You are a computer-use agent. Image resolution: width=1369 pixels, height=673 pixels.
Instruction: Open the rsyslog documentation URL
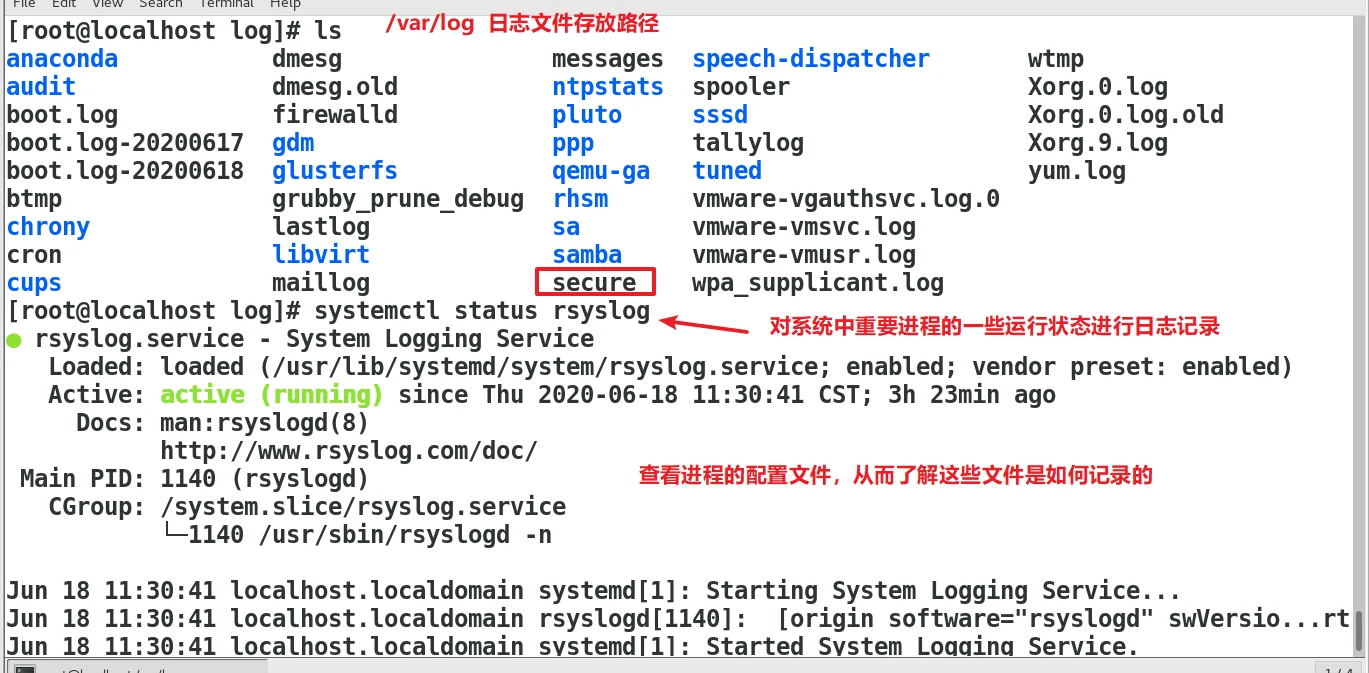(349, 451)
